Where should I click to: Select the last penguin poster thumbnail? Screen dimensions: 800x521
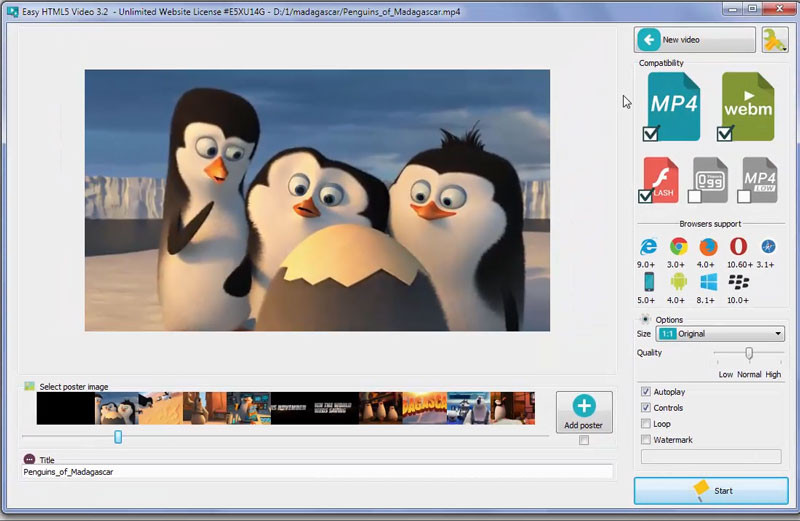pos(513,408)
